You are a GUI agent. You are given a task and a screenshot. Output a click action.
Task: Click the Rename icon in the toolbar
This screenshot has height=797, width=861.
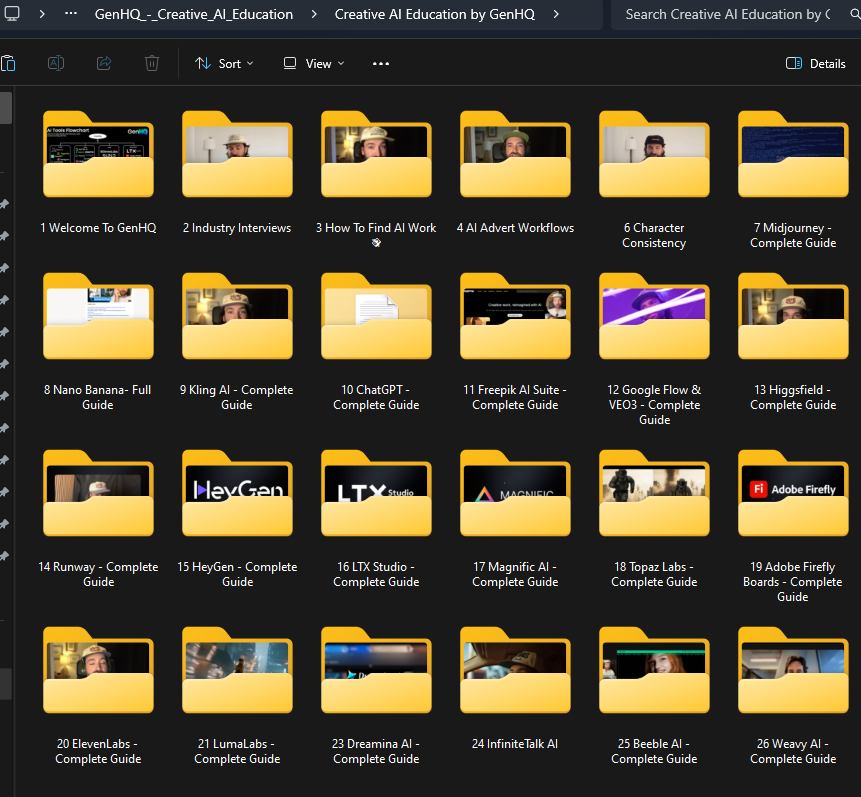pyautogui.click(x=56, y=63)
